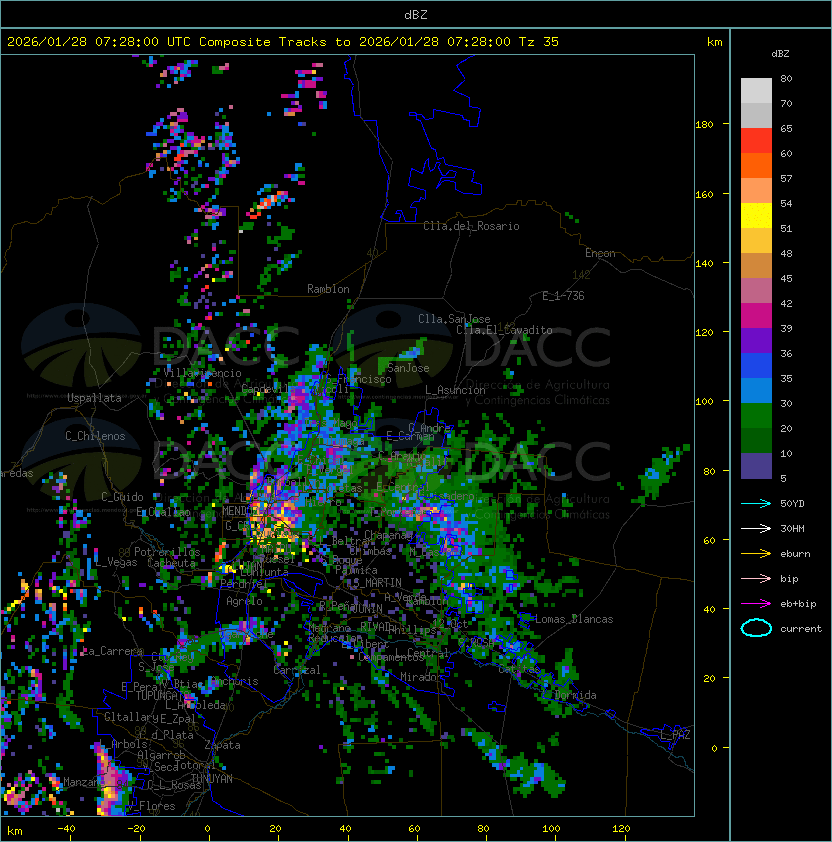Click the Encon map label
This screenshot has height=842, width=832.
(600, 253)
